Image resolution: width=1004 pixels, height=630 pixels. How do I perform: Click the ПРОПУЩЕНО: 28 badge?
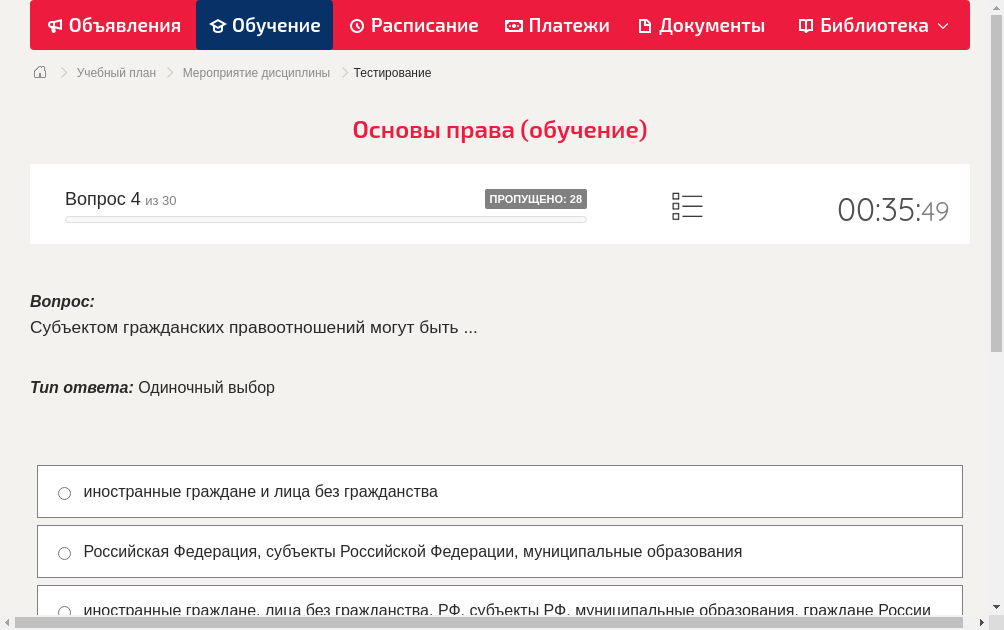point(537,198)
